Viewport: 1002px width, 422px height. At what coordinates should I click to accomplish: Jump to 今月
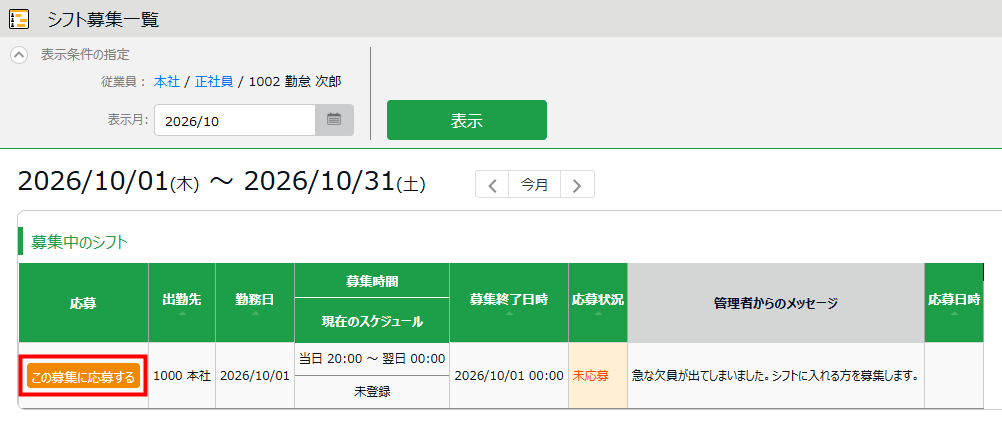pyautogui.click(x=534, y=185)
